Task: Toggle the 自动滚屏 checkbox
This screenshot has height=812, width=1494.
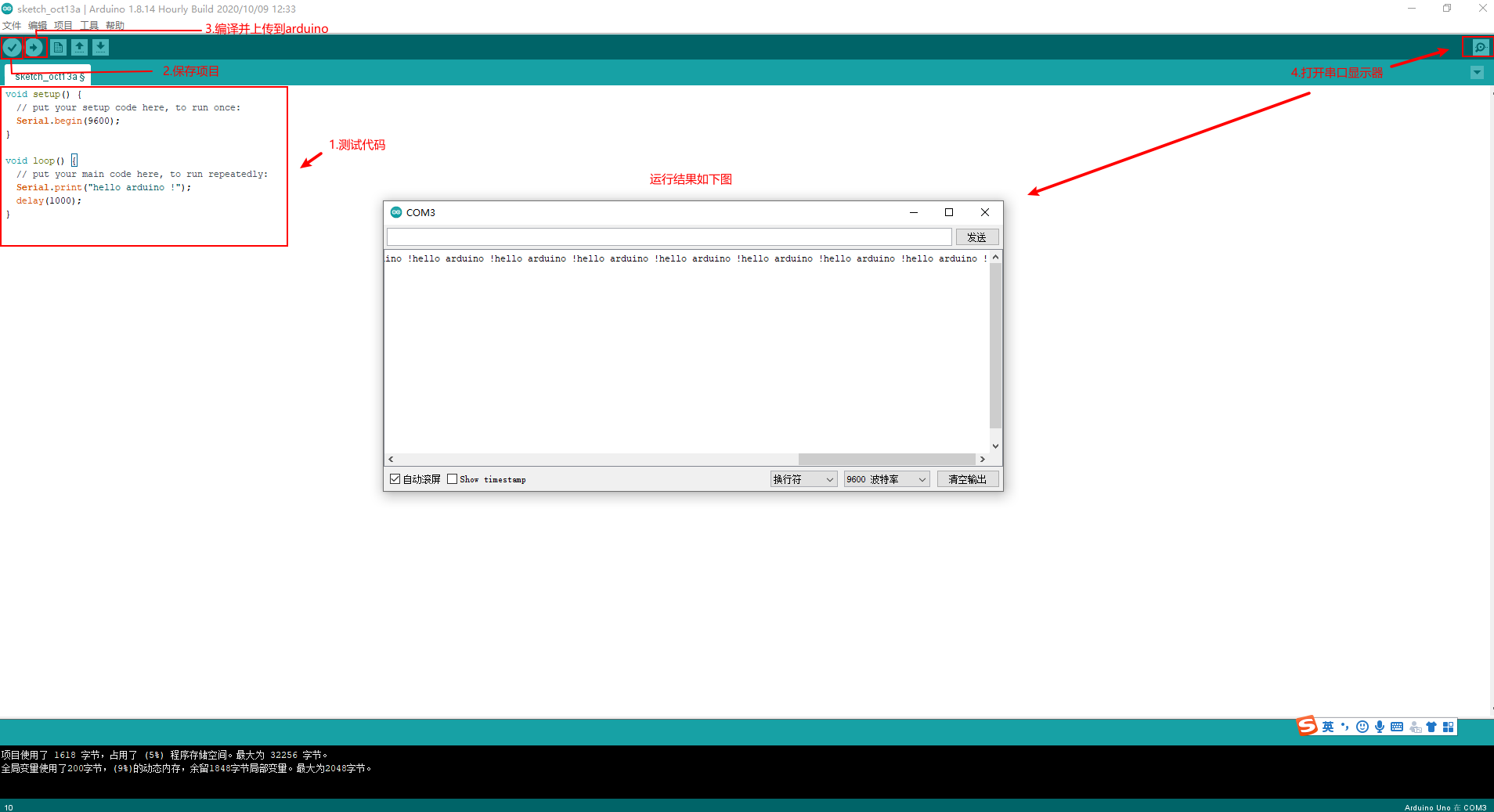Action: tap(395, 479)
